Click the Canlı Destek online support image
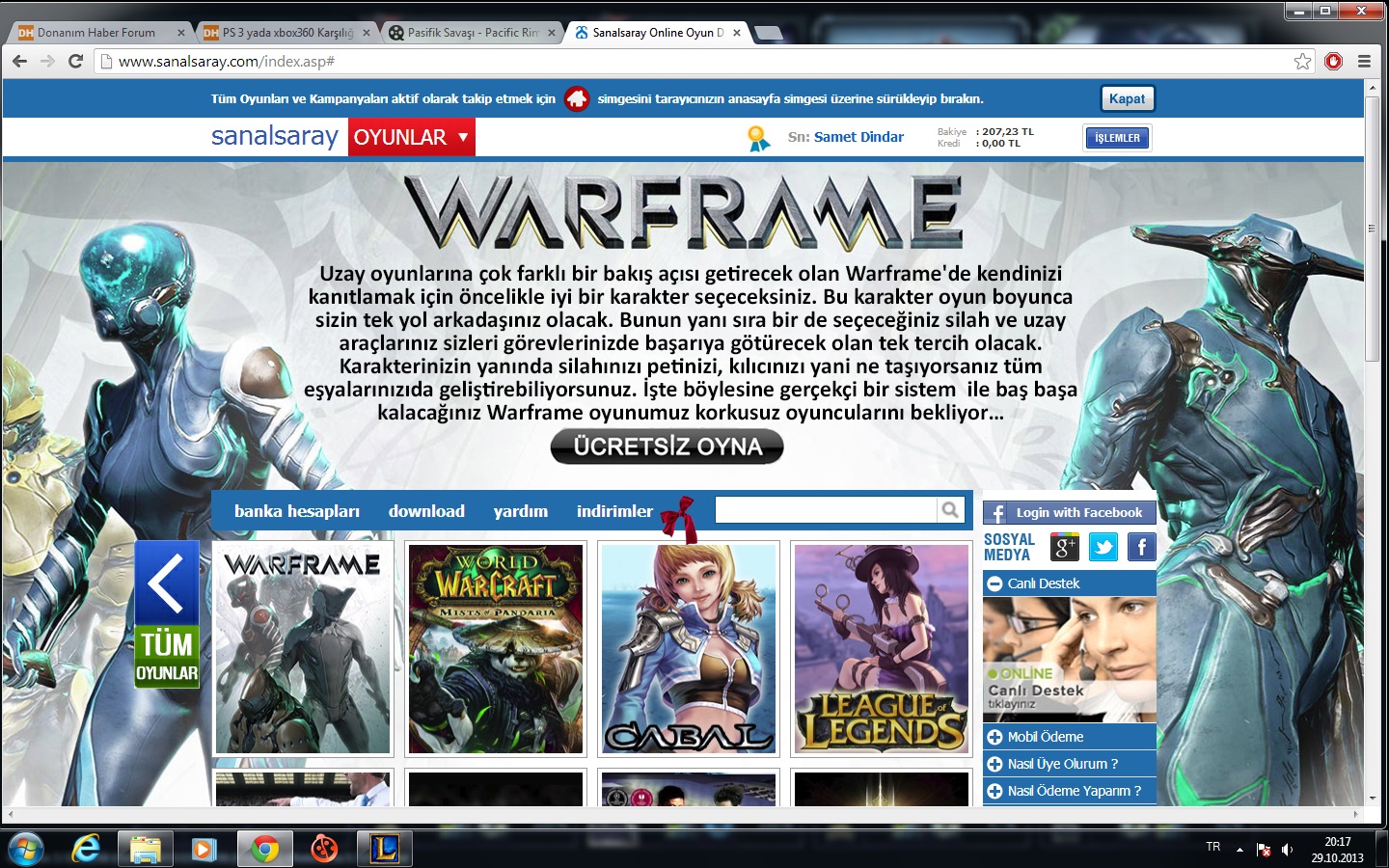 point(1070,660)
